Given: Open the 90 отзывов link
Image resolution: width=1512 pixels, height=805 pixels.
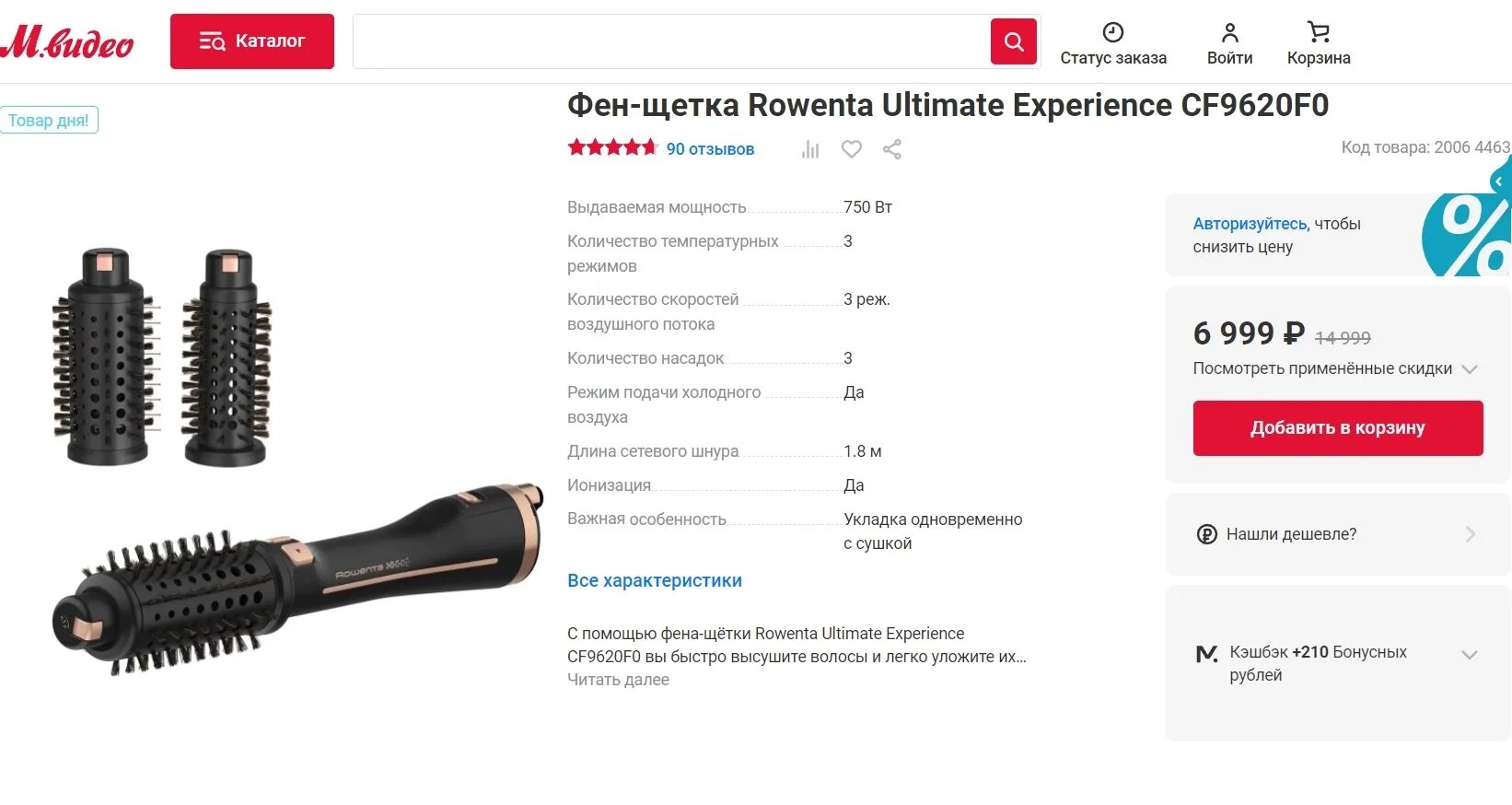Looking at the screenshot, I should (710, 149).
